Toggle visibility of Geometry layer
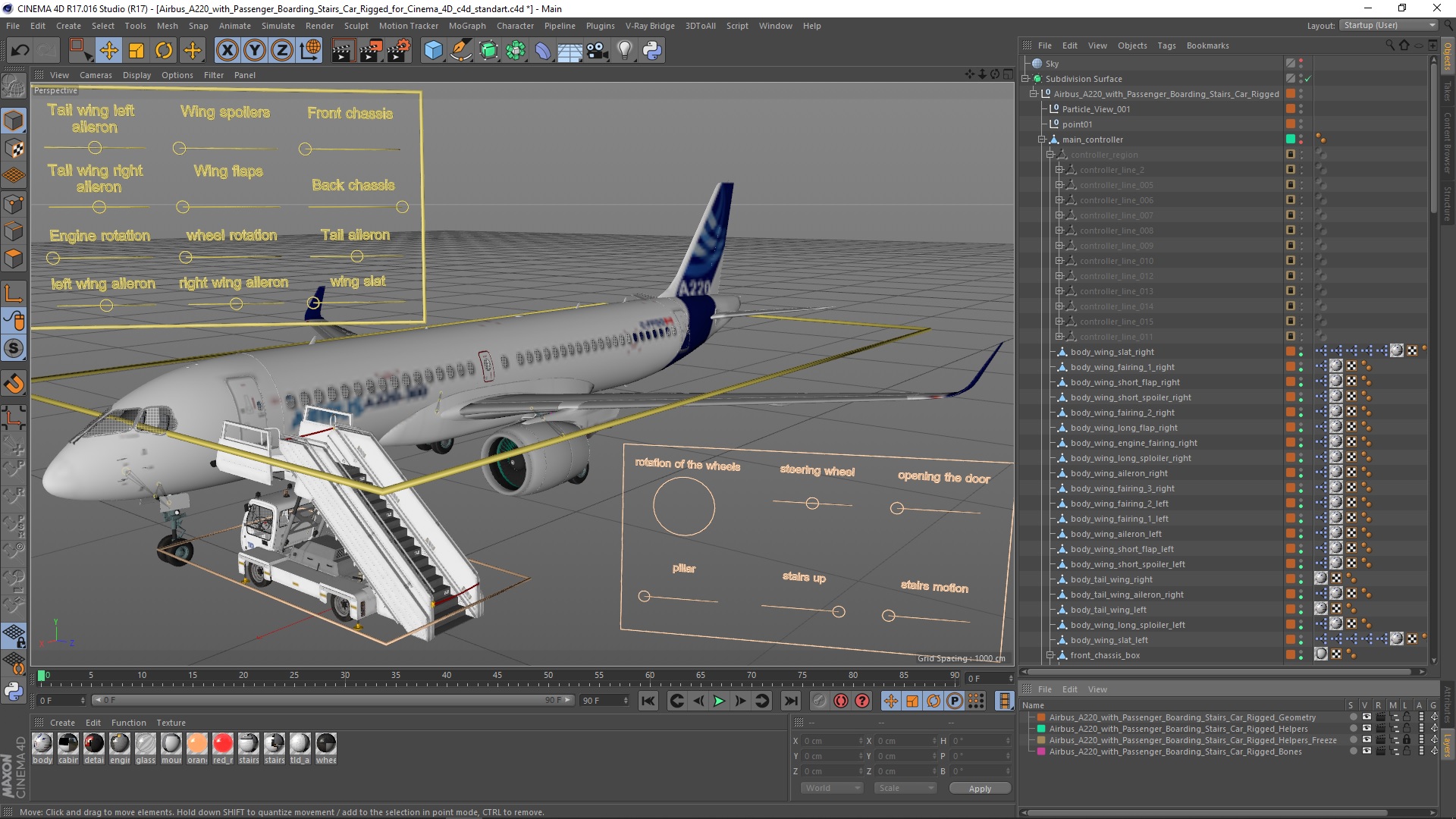 pos(1367,717)
